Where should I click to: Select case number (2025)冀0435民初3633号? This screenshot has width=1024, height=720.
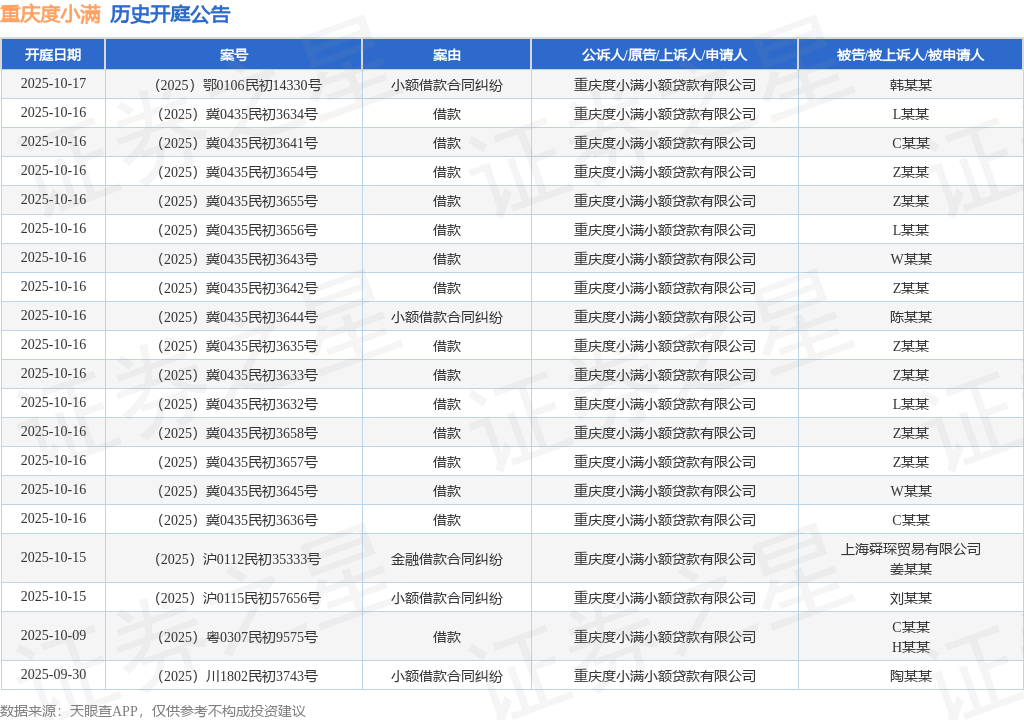click(x=234, y=375)
